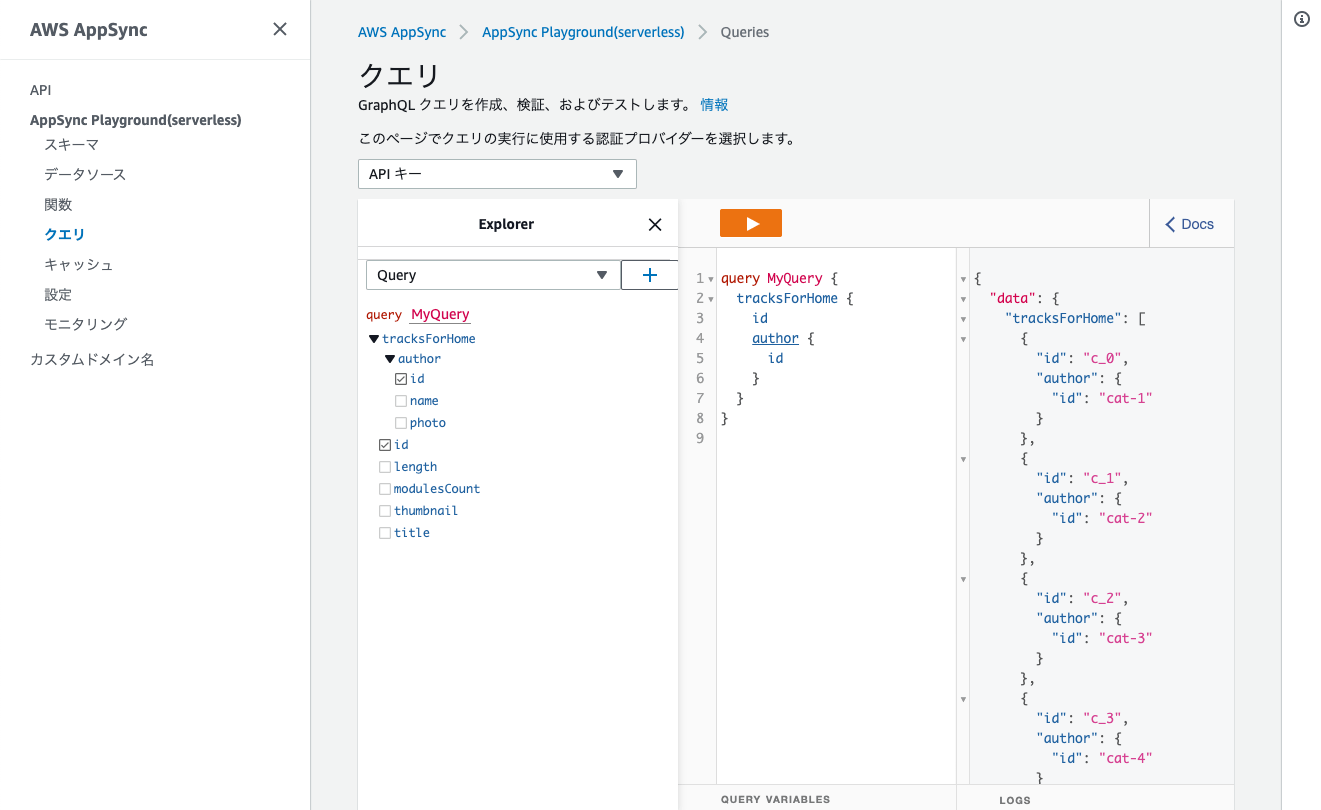This screenshot has width=1321, height=810.
Task: Click AppSync Playground(serverless) breadcrumb link
Action: pos(583,32)
